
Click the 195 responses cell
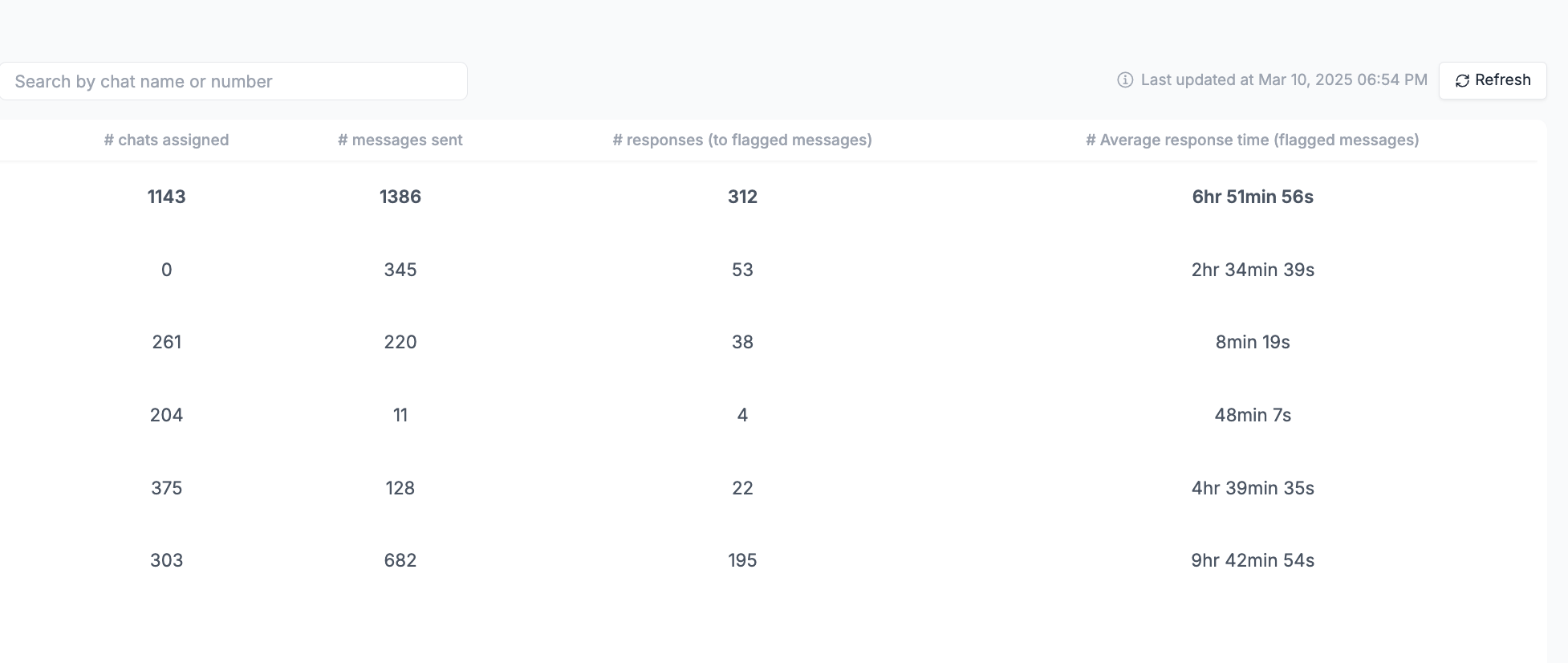click(x=742, y=560)
